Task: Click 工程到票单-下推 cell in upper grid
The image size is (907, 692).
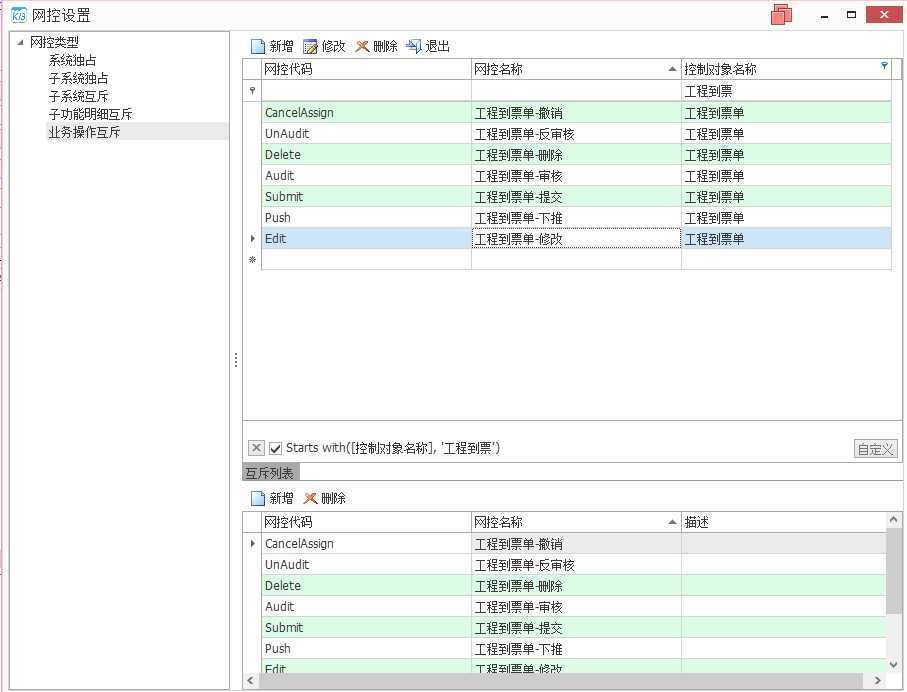Action: tap(576, 218)
